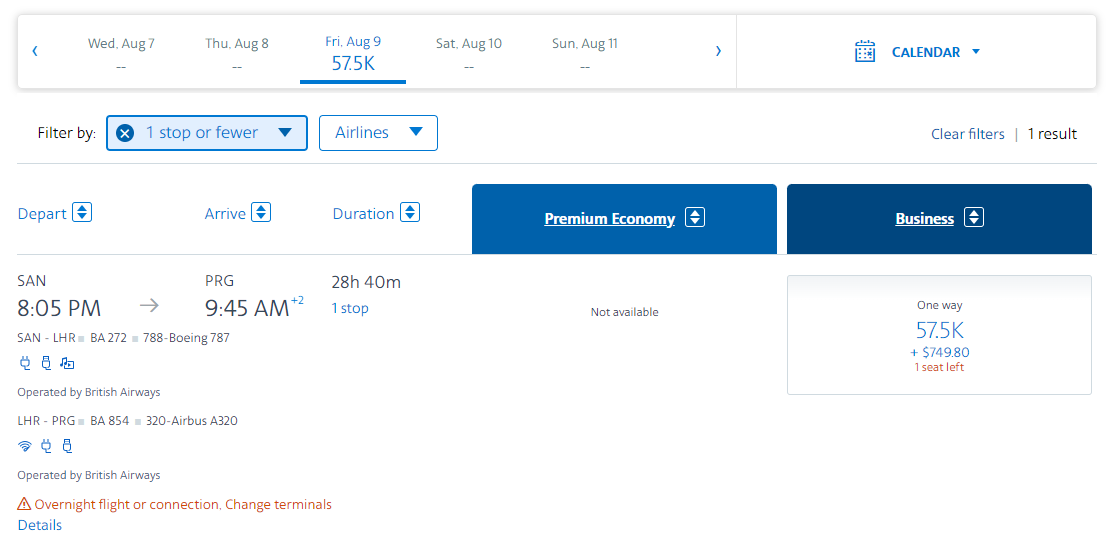This screenshot has width=1117, height=535.
Task: Sort flights by departure time
Action: (x=82, y=213)
